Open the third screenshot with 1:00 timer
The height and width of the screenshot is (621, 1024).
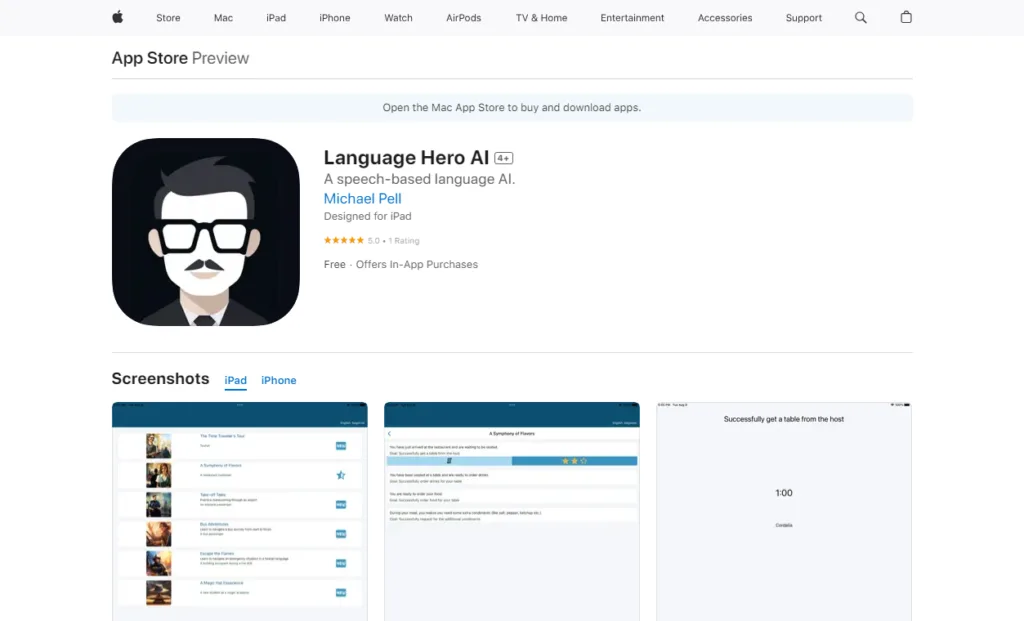point(784,511)
